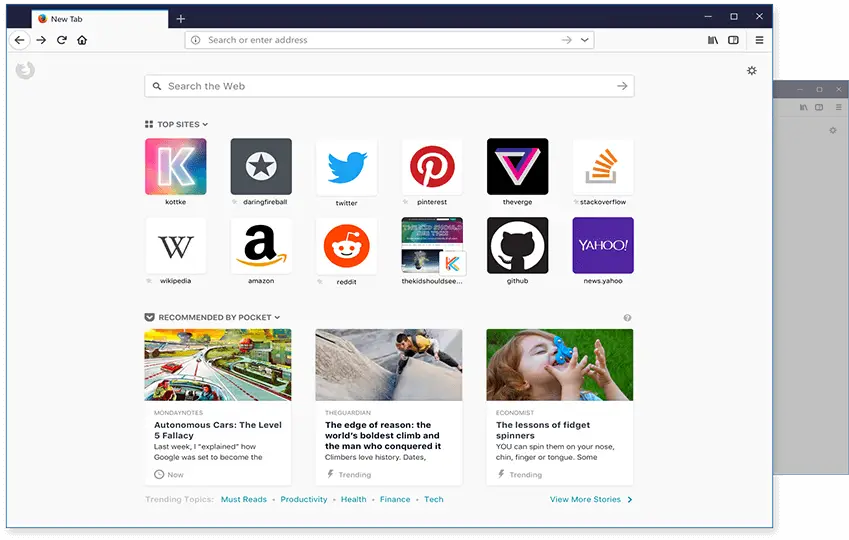Image resolution: width=849 pixels, height=540 pixels.
Task: Open the daringfireball top site tile
Action: pyautogui.click(x=261, y=166)
